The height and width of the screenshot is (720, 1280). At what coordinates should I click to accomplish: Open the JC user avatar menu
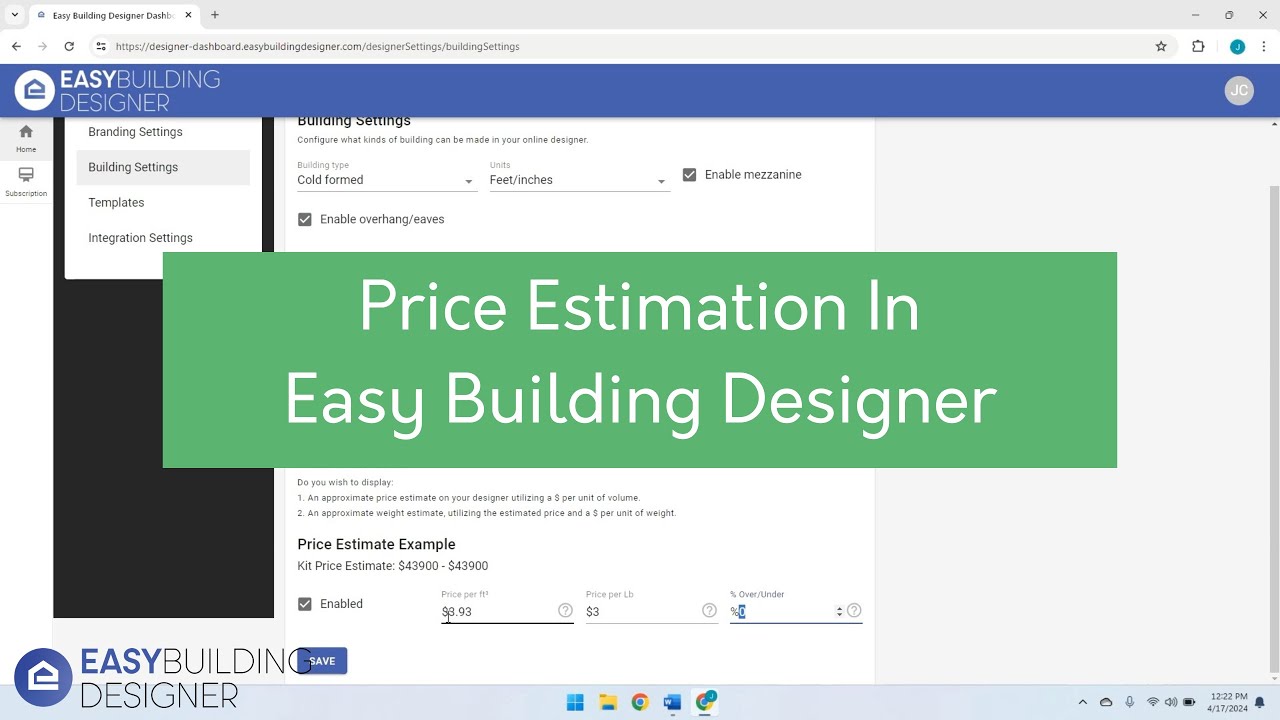1239,90
